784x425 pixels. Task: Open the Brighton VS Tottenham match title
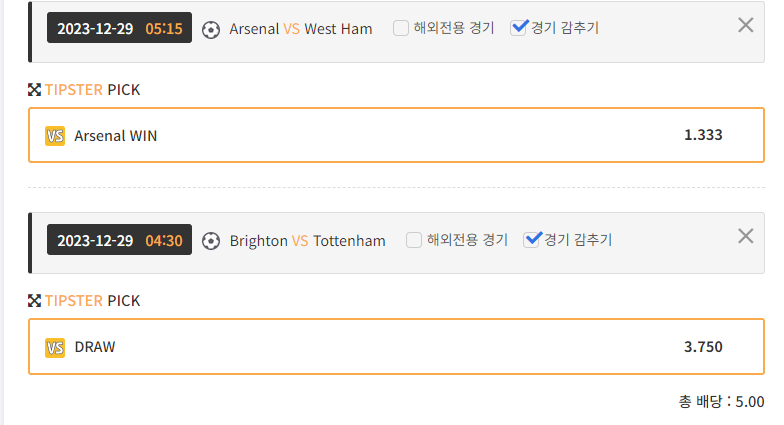click(x=307, y=241)
